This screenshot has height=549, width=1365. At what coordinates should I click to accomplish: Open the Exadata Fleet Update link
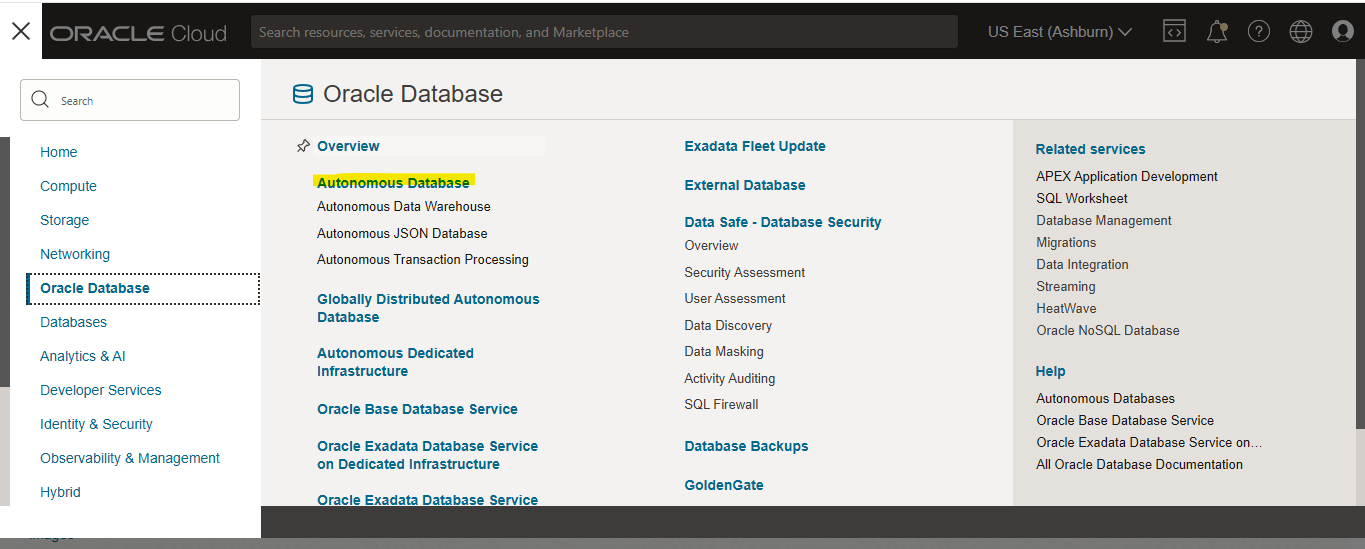pos(755,146)
